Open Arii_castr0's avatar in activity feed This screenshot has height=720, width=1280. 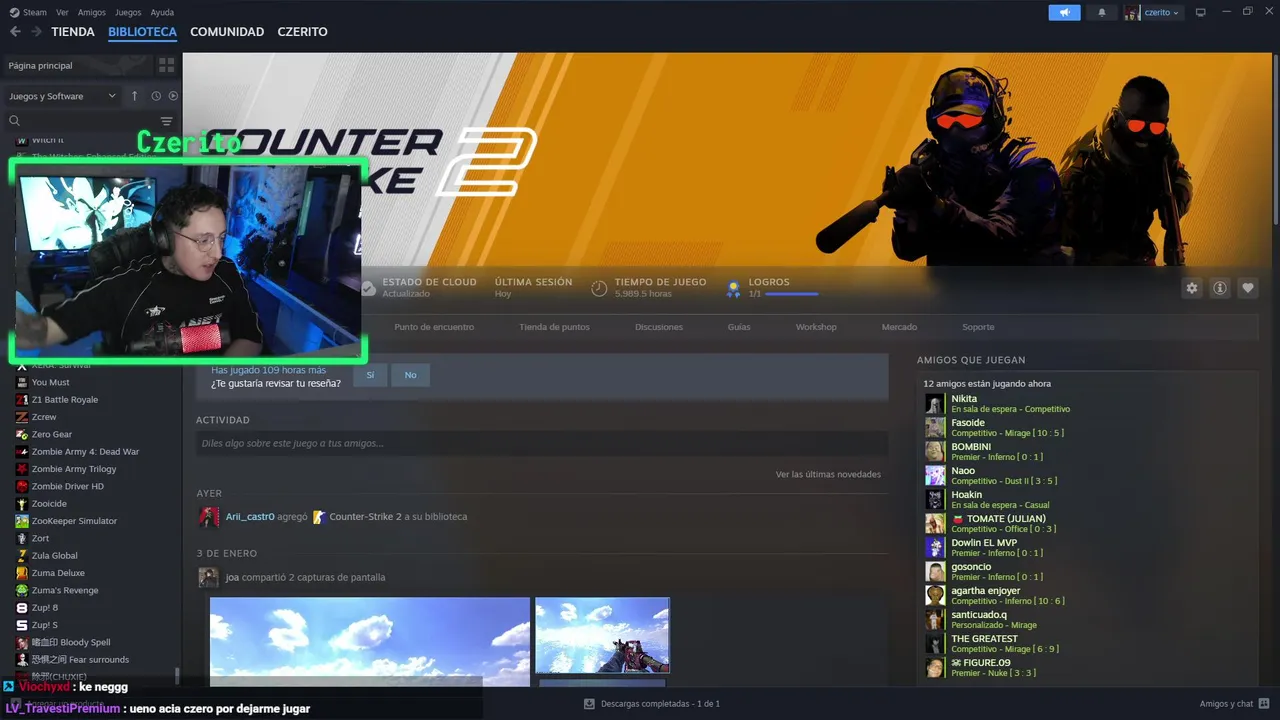[209, 517]
